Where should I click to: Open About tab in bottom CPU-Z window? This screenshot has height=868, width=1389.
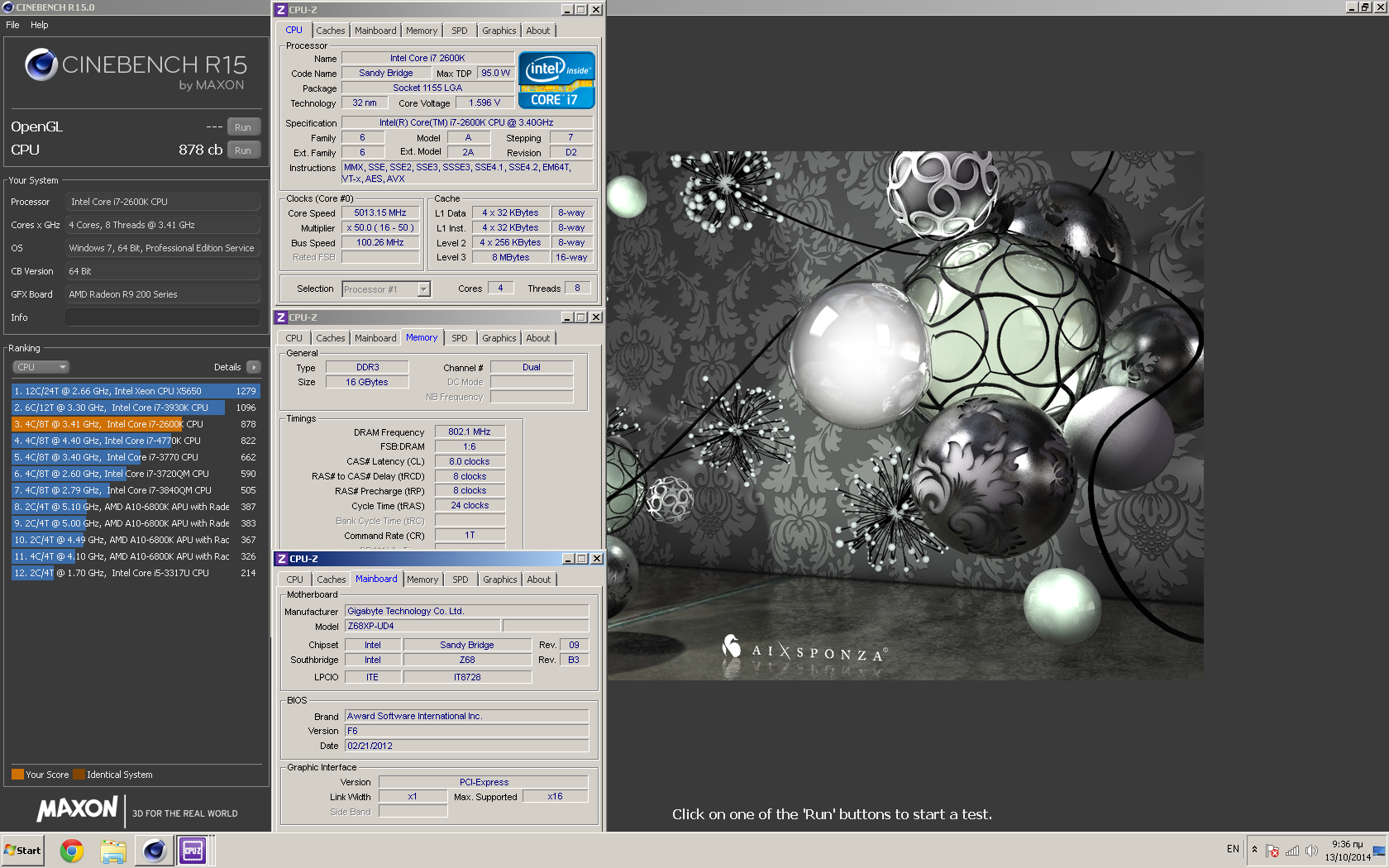click(x=539, y=579)
